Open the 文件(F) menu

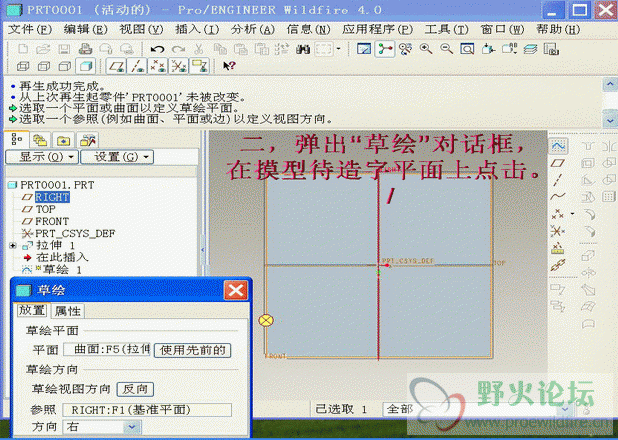[30, 29]
